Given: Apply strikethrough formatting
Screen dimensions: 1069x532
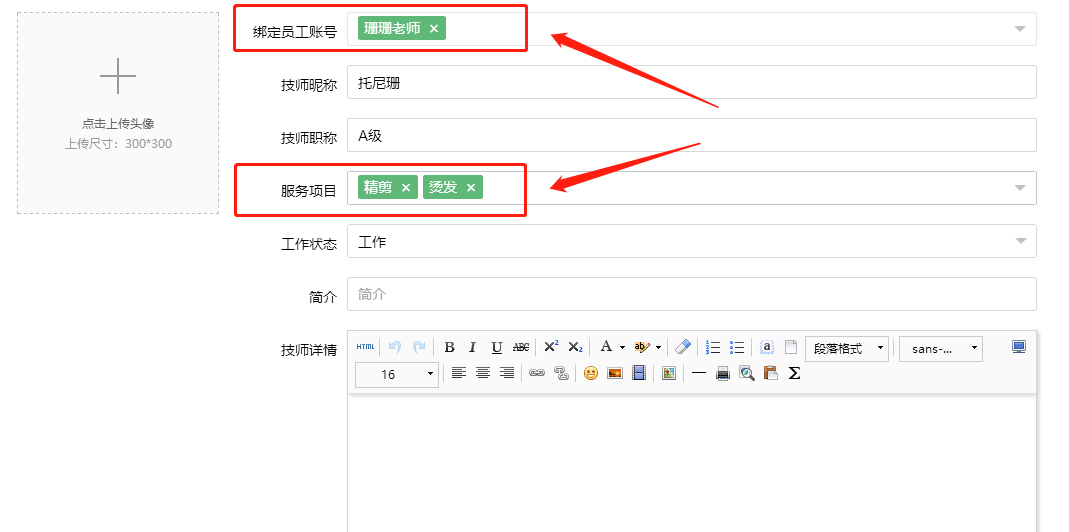Looking at the screenshot, I should 521,347.
